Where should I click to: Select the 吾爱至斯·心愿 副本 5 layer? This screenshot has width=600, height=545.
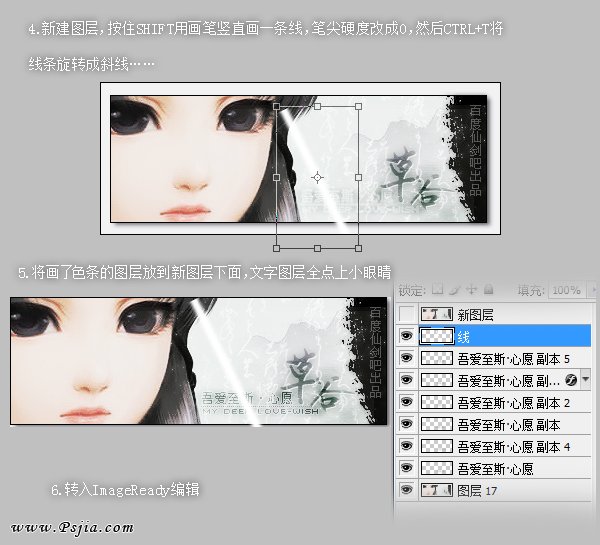click(x=512, y=358)
